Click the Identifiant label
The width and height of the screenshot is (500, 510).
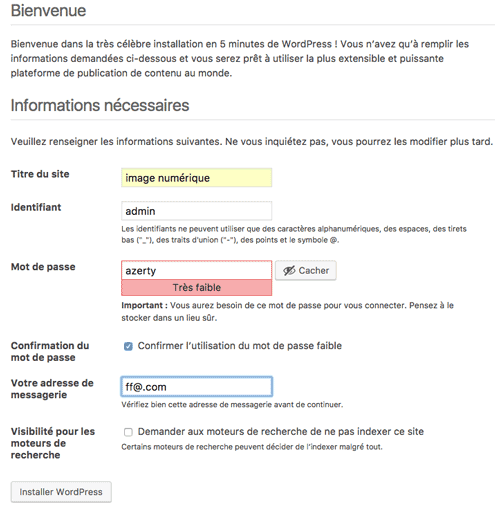(36, 207)
